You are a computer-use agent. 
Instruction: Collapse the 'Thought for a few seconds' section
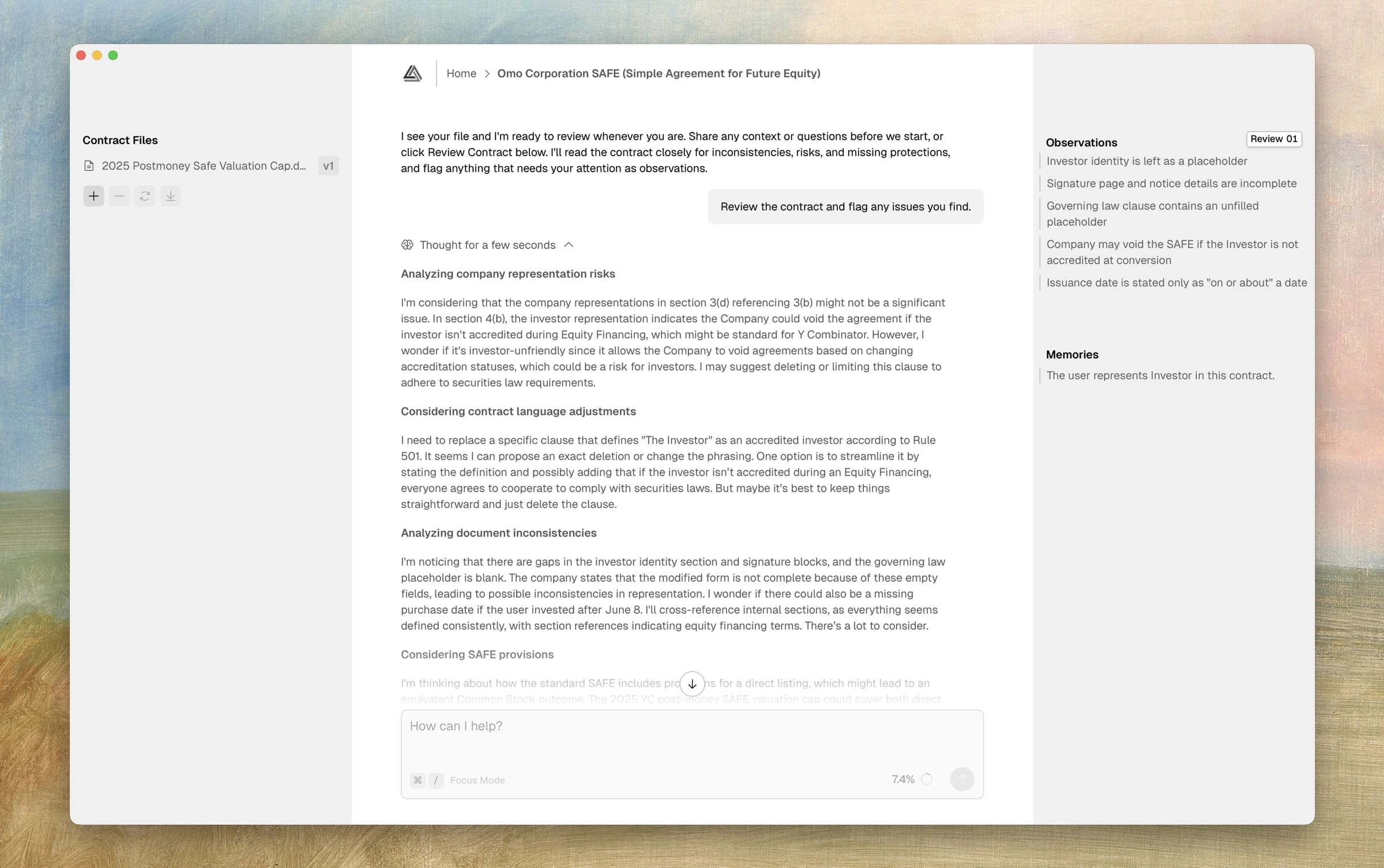point(569,245)
